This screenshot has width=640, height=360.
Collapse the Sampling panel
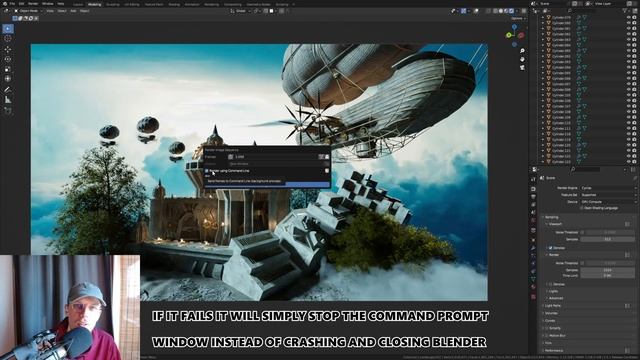(x=551, y=217)
